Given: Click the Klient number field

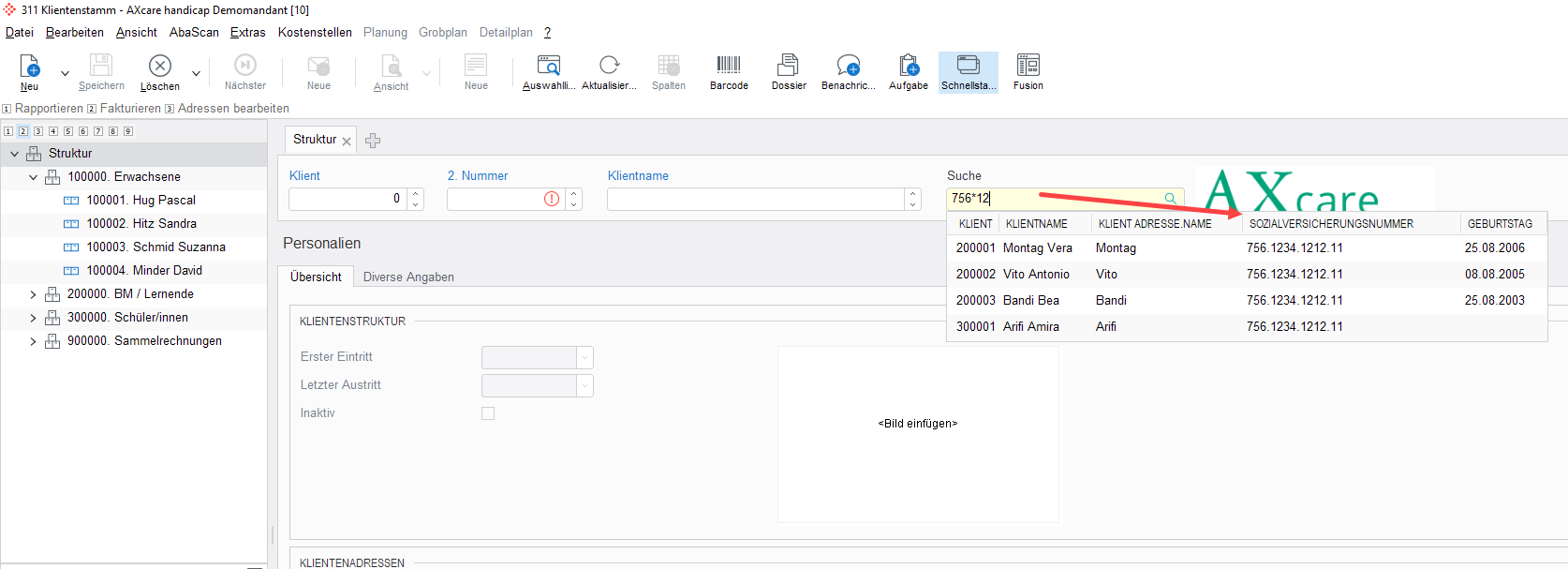Looking at the screenshot, I should tap(348, 199).
